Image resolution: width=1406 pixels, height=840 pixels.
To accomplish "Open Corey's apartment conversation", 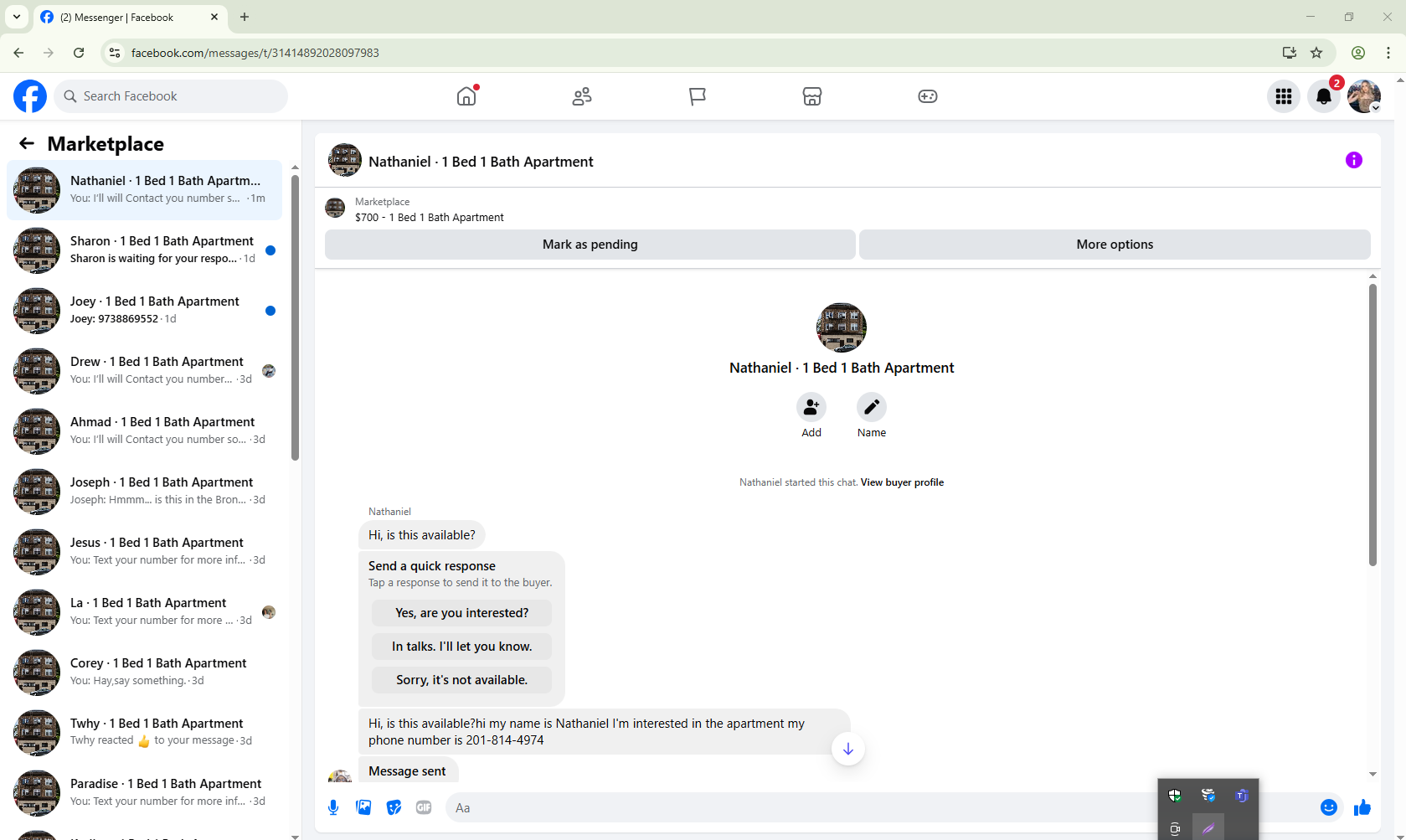I will click(145, 673).
